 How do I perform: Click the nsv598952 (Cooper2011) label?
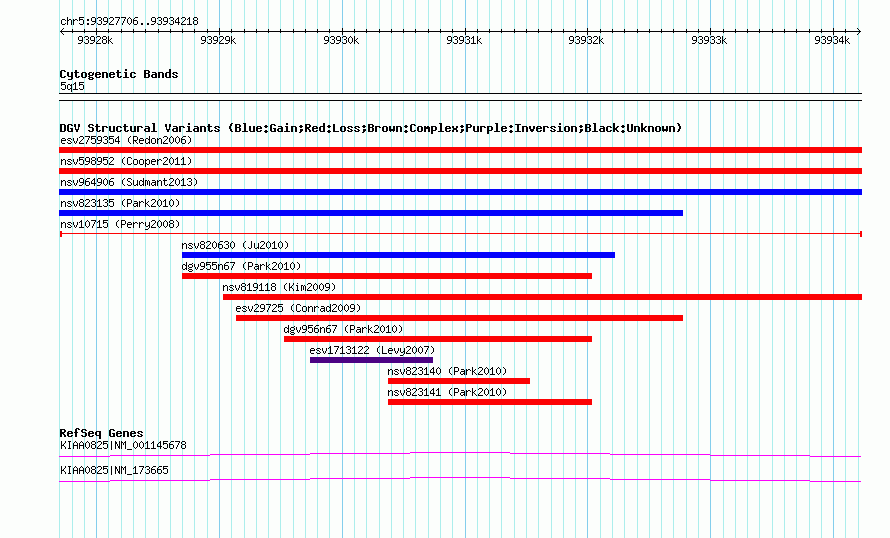tap(126, 161)
